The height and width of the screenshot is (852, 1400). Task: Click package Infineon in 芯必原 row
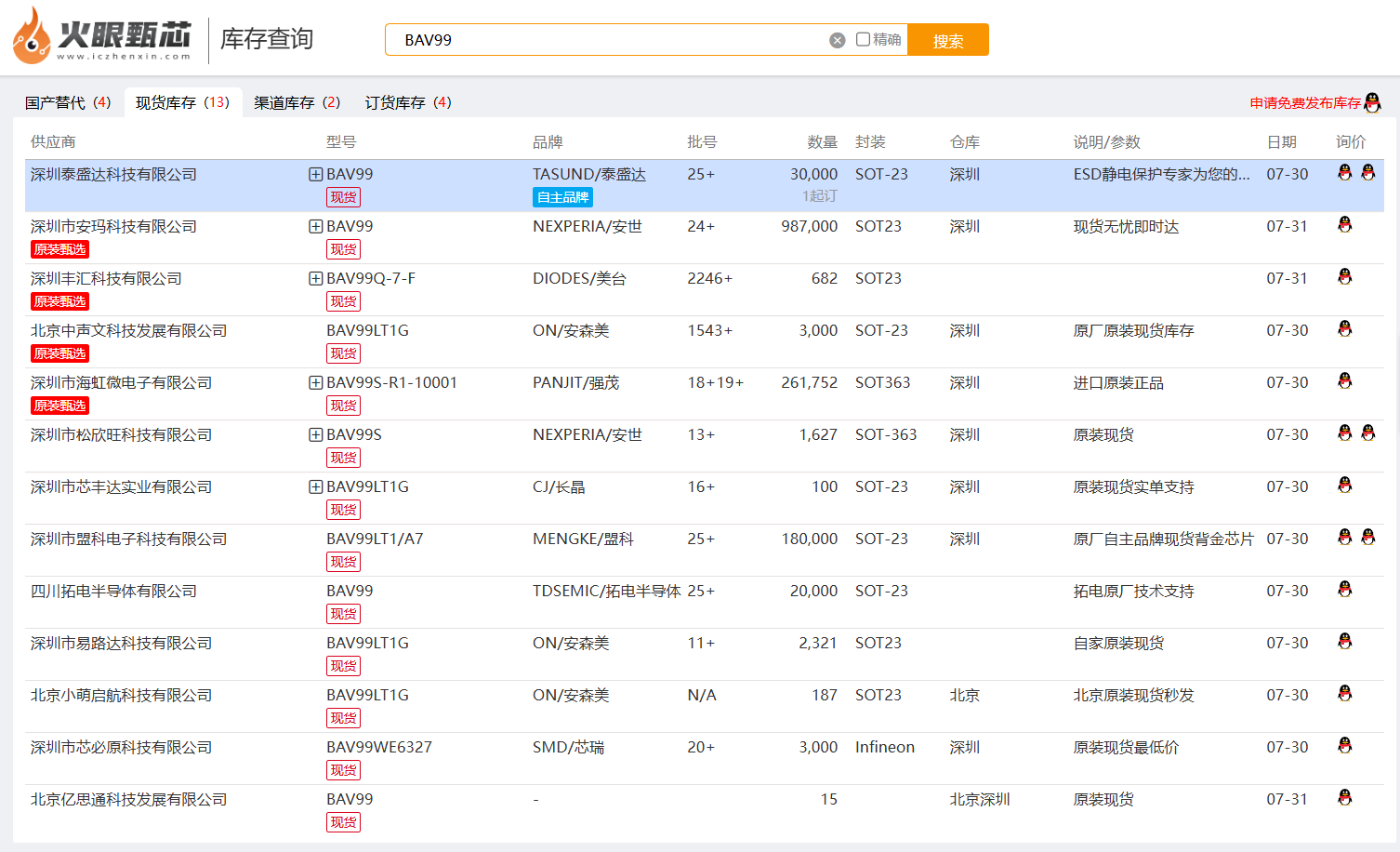coord(885,747)
